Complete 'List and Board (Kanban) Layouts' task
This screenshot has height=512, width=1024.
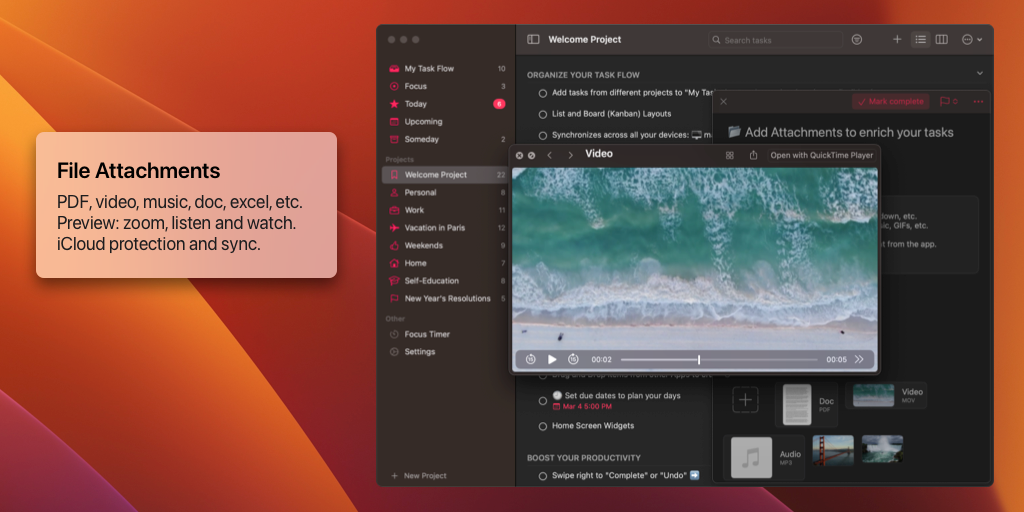(x=543, y=114)
